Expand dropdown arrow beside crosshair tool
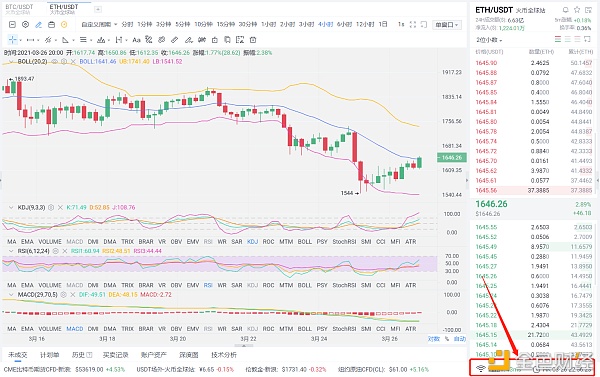 [20, 40]
